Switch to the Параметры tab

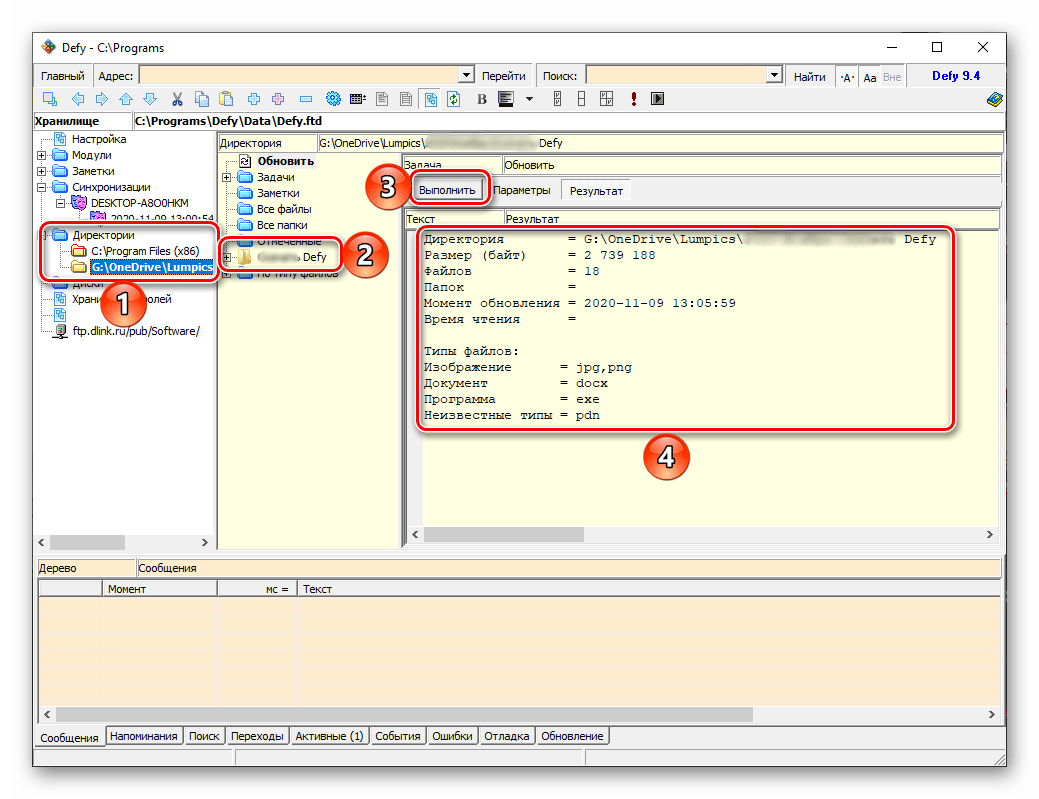pos(521,190)
